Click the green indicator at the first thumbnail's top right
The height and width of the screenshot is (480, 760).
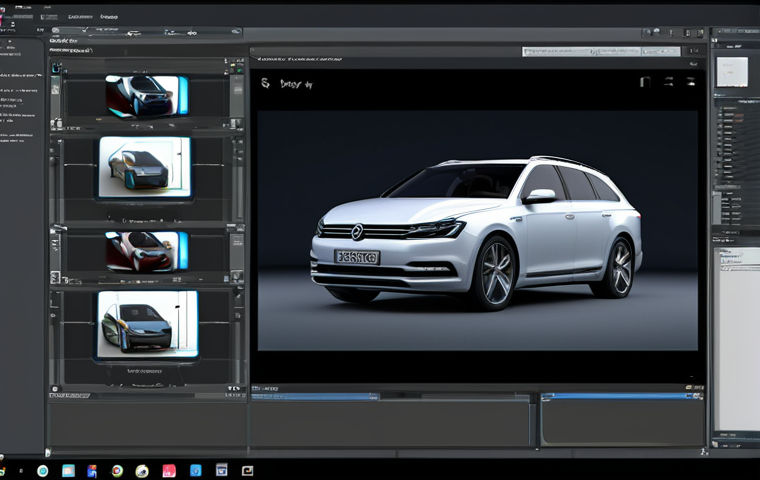tap(240, 70)
